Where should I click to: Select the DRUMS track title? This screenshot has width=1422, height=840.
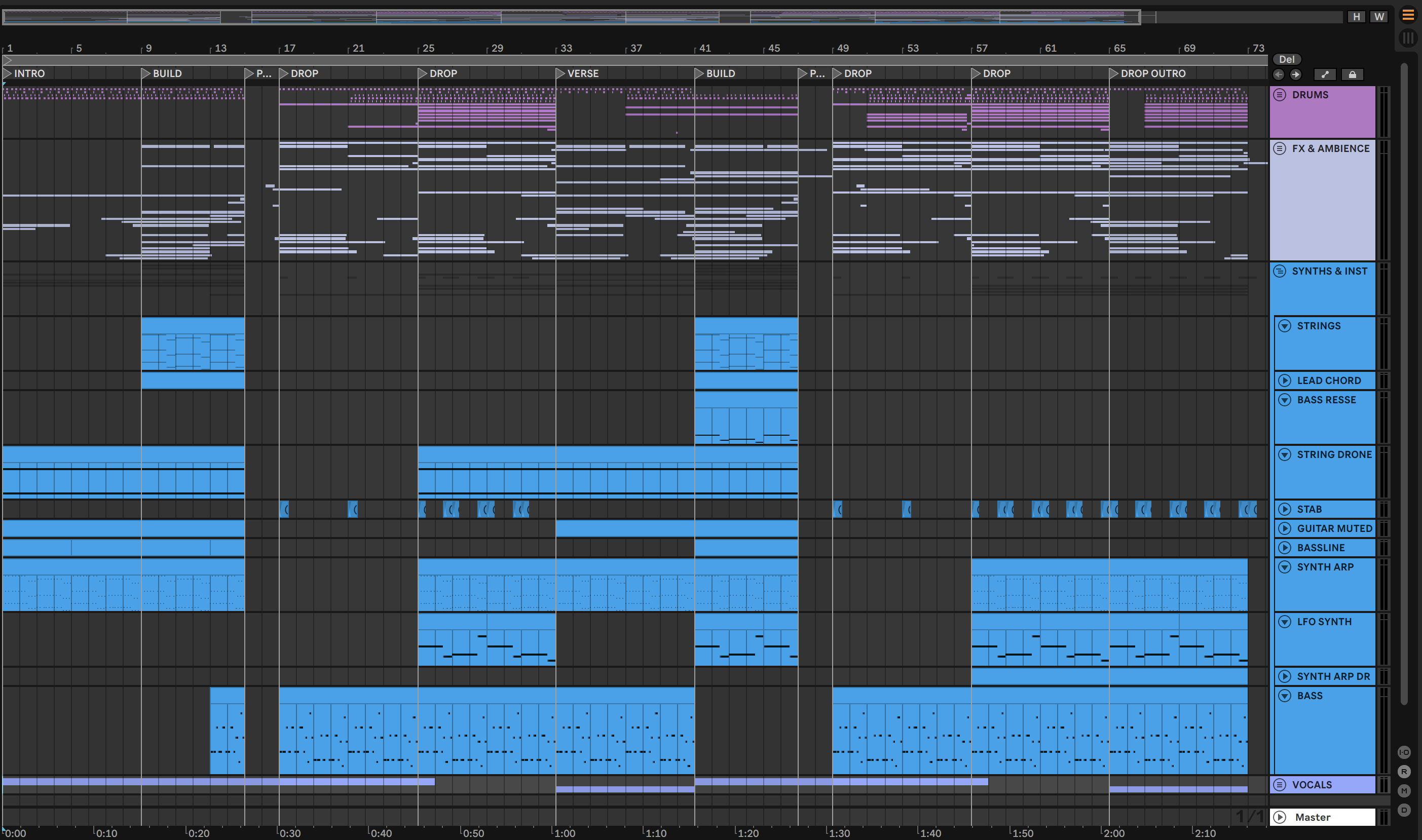(1310, 95)
